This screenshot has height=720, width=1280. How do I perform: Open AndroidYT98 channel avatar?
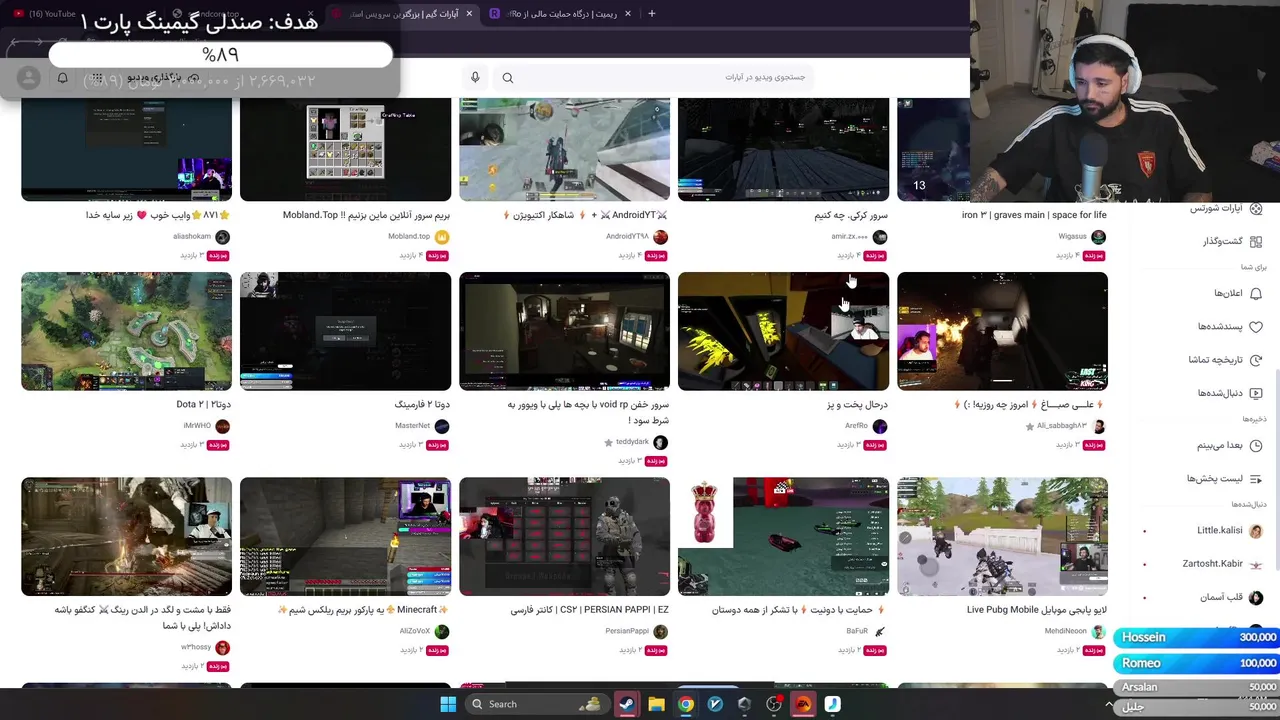tap(660, 237)
